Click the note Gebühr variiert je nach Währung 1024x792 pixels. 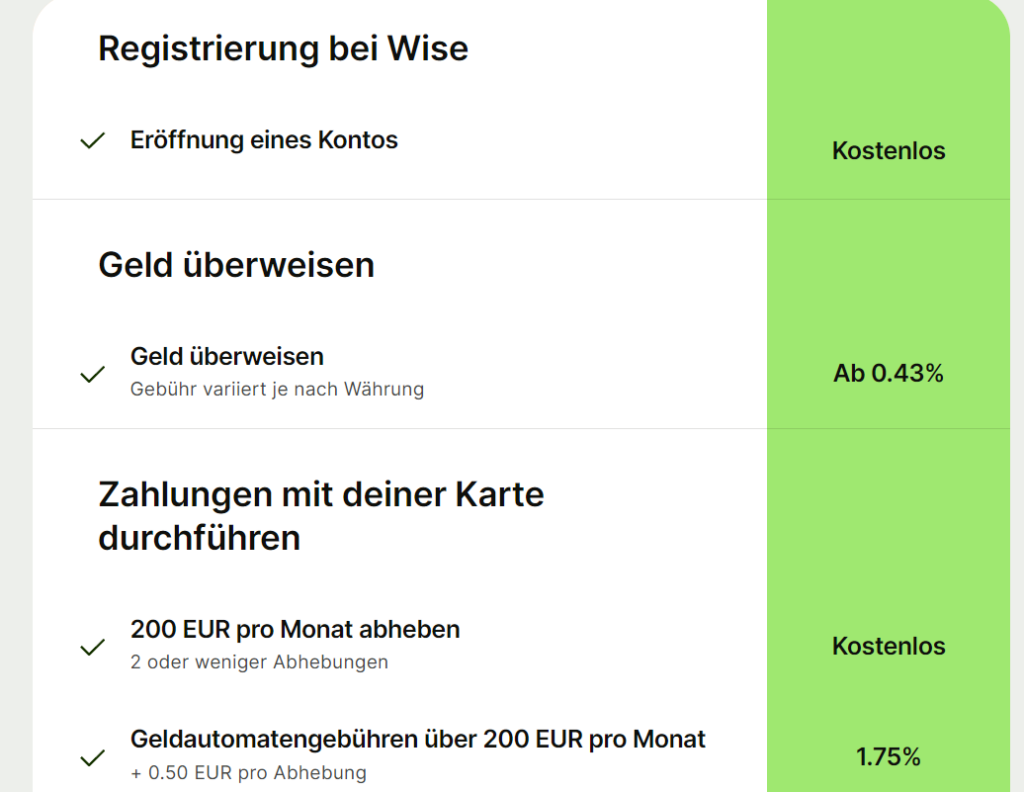[277, 389]
